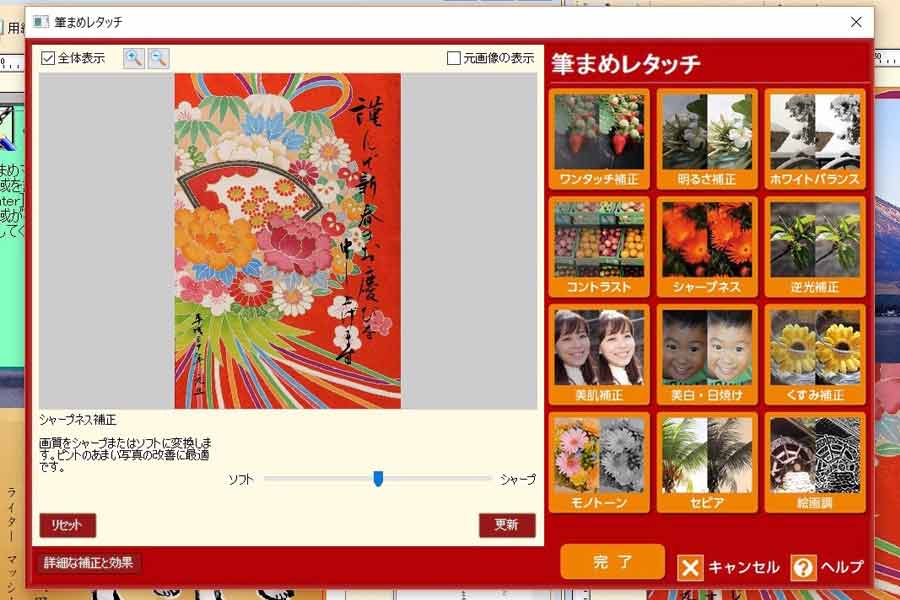Click the help question mark icon
The image size is (900, 600).
coord(803,568)
